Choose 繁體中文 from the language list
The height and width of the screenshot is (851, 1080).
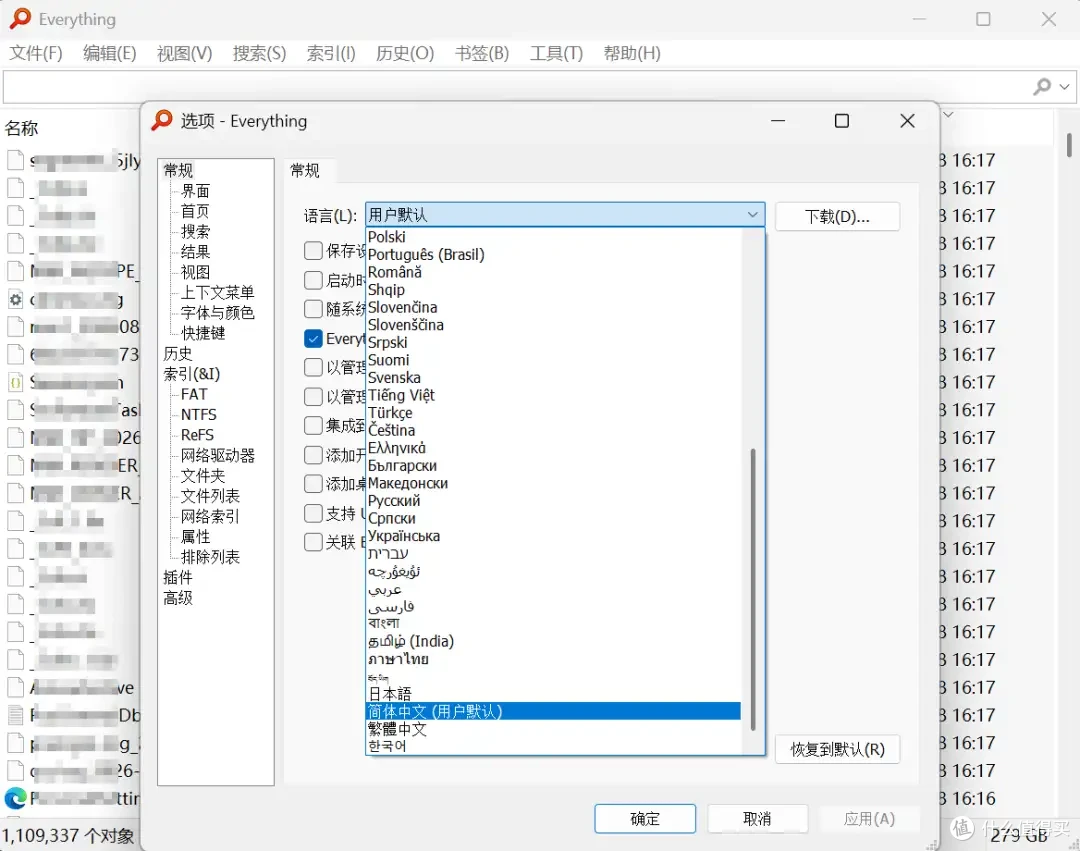coord(553,728)
